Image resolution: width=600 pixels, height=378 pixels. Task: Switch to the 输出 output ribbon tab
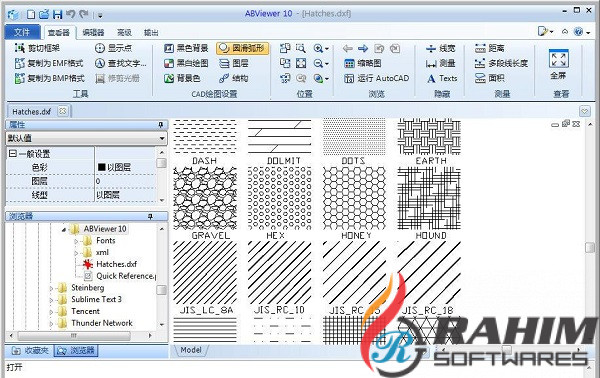point(151,33)
